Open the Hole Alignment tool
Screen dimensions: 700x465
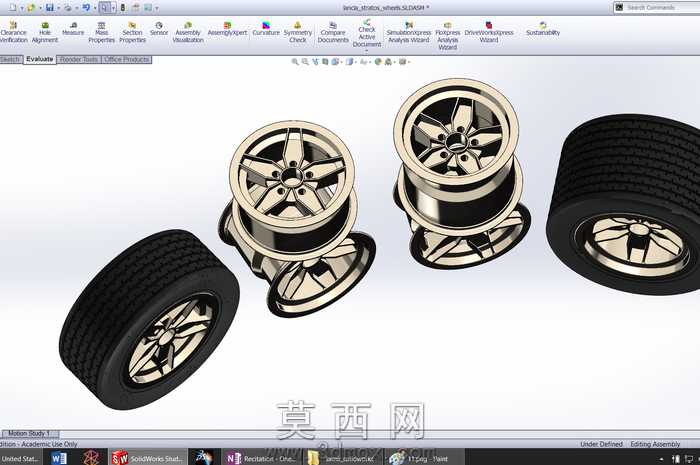point(45,32)
